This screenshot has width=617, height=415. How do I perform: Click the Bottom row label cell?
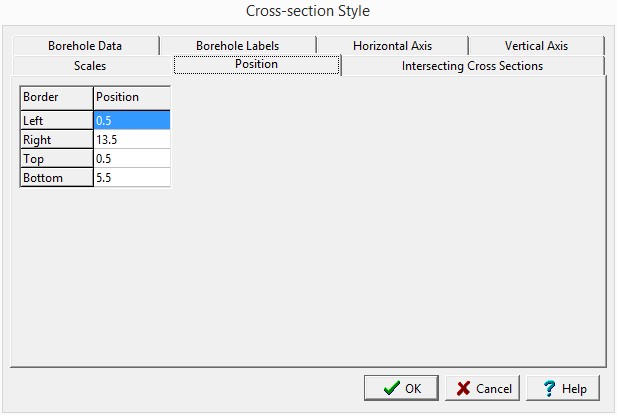56,177
